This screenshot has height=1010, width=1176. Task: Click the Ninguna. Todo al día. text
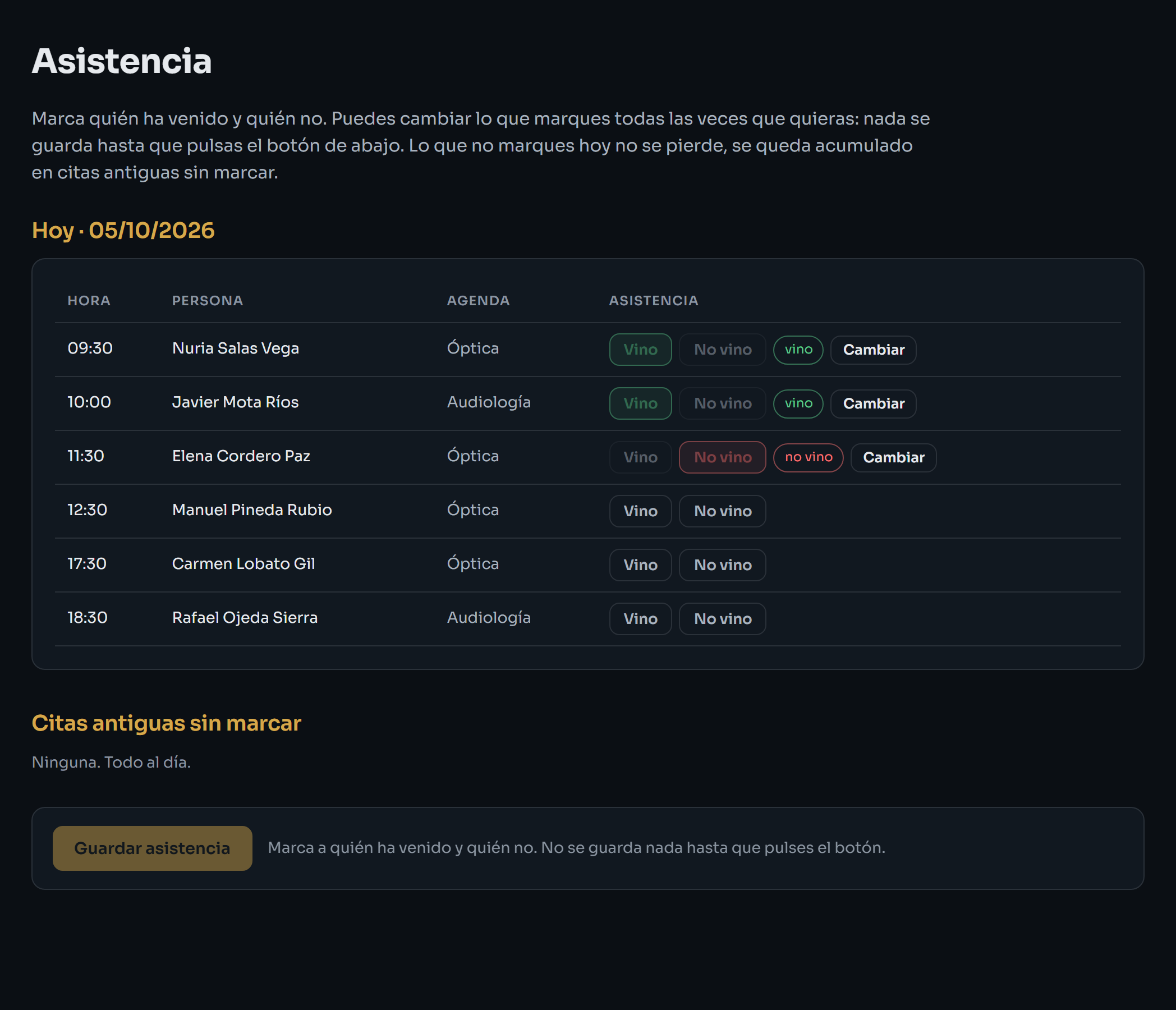111,763
